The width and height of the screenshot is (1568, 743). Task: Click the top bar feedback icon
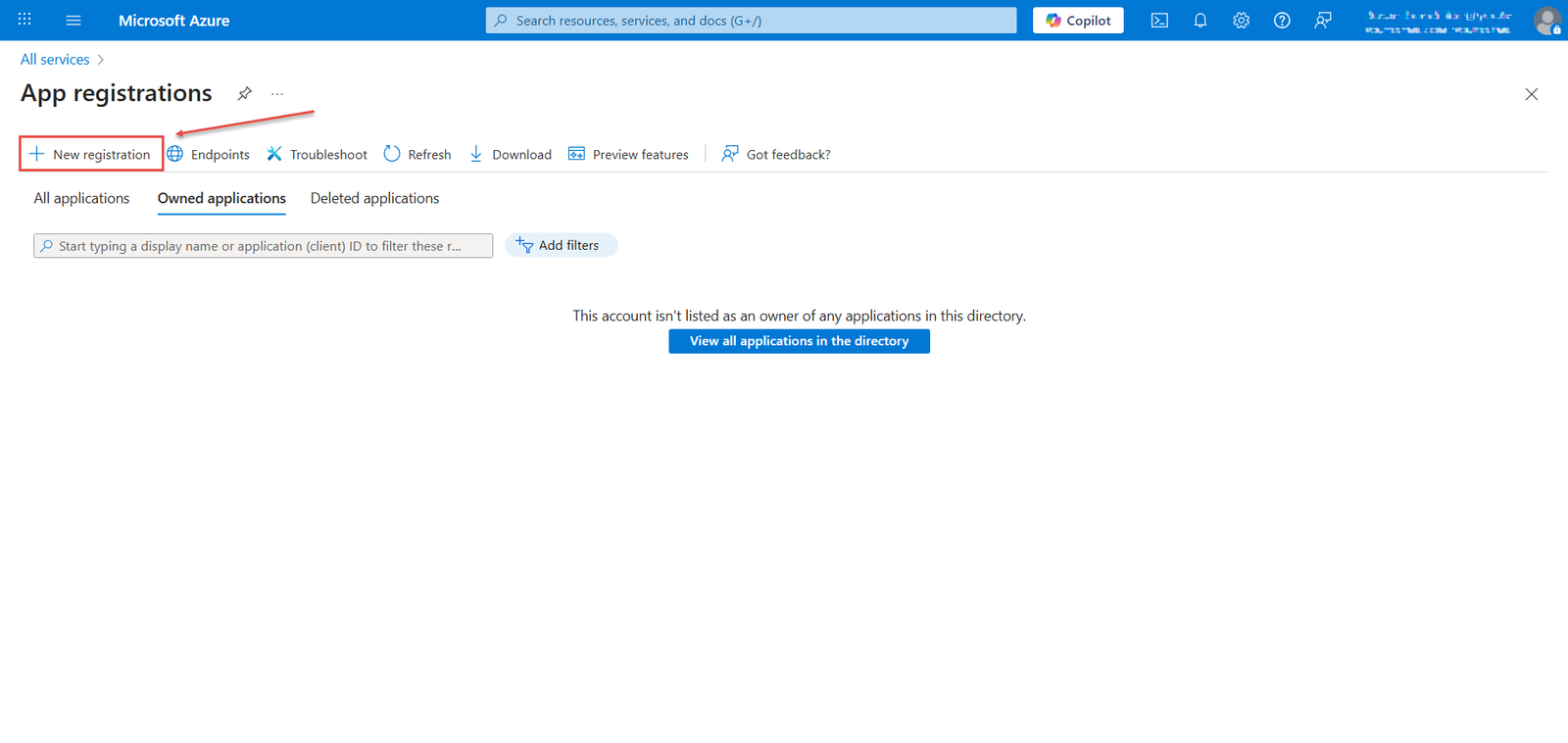click(x=1323, y=21)
